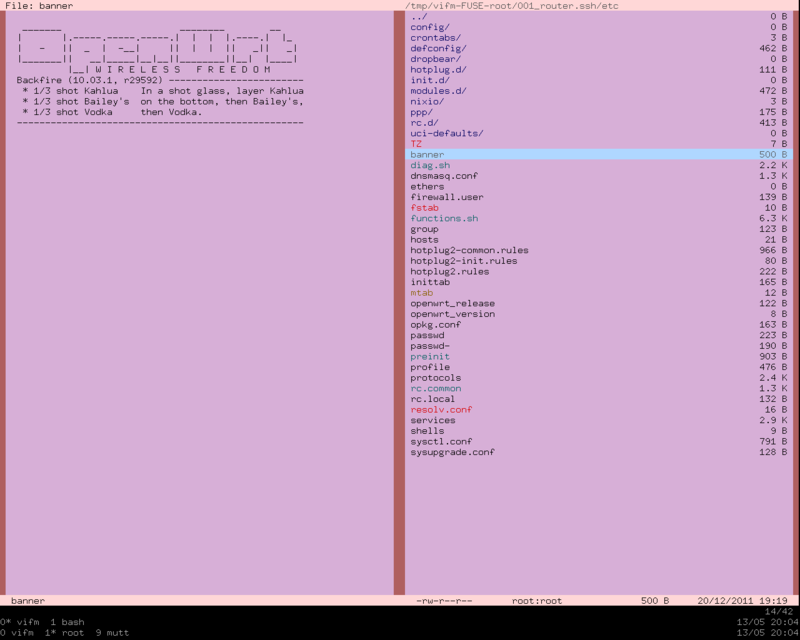The width and height of the screenshot is (800, 640).
Task: Click root:root owner in status bar
Action: click(537, 601)
